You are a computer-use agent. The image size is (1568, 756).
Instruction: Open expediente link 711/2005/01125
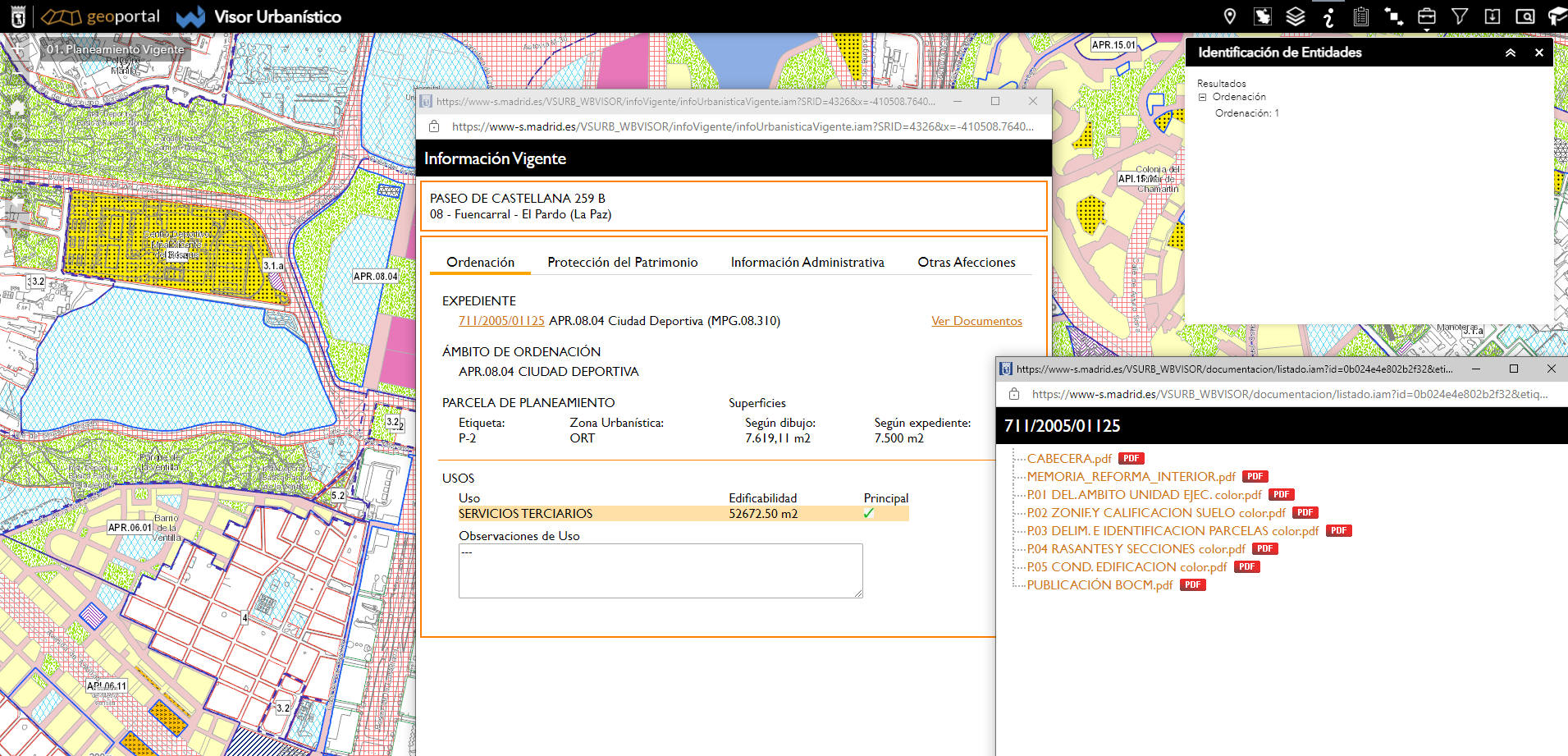501,321
